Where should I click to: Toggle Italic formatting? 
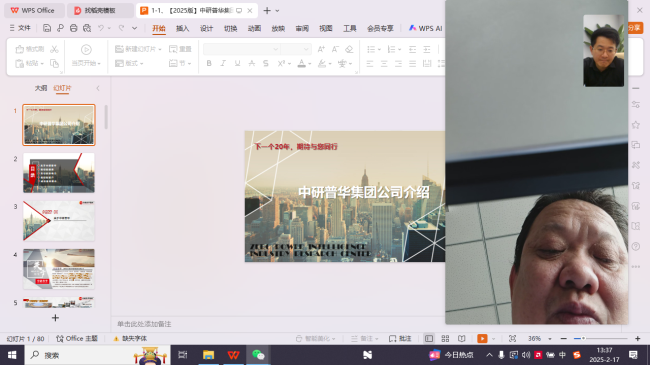[223, 63]
